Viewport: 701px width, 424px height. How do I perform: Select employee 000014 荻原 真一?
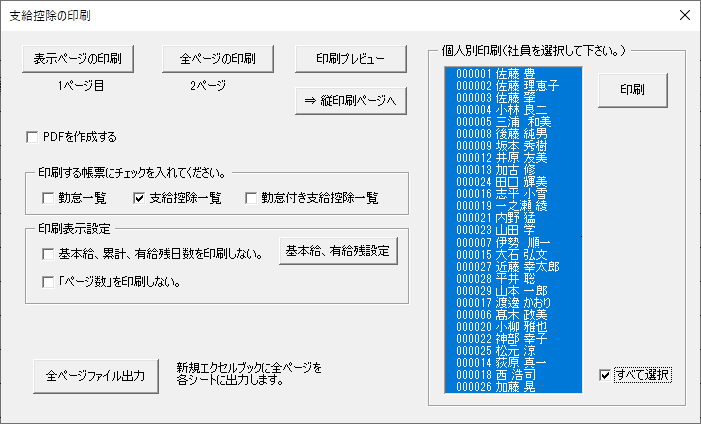click(x=514, y=363)
